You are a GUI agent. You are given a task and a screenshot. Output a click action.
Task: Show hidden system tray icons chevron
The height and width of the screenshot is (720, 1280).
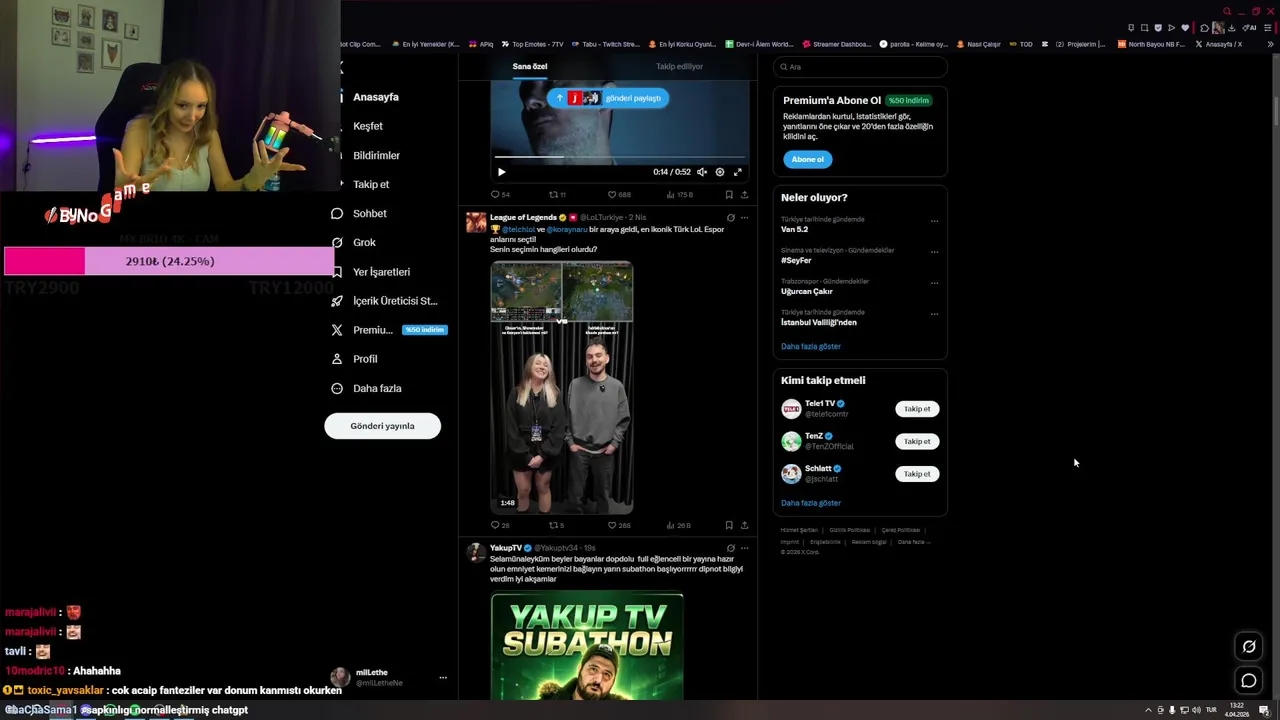coord(1148,710)
